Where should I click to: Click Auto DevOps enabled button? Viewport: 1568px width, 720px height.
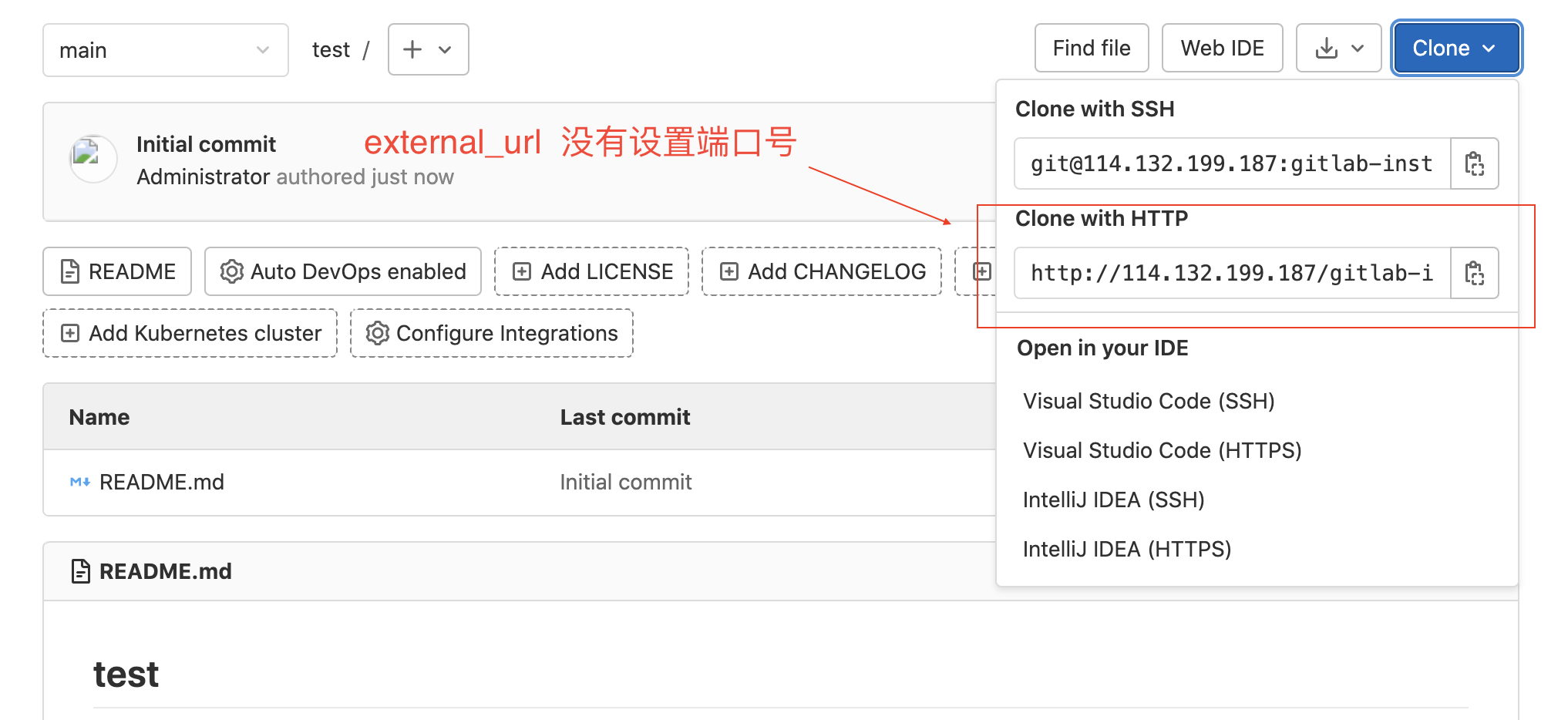[343, 271]
